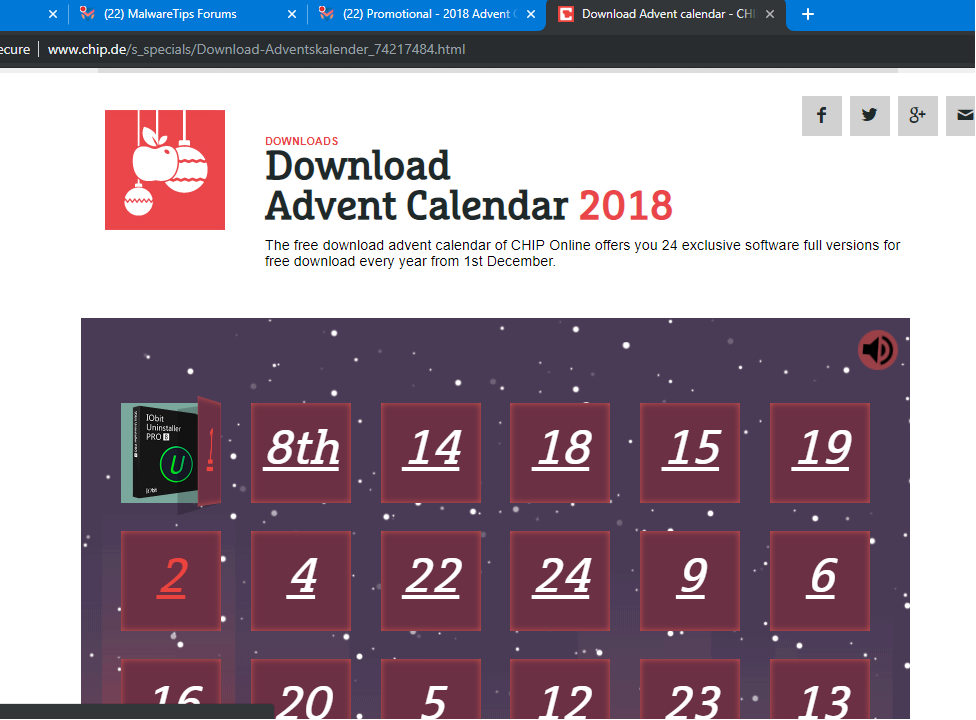Close the Promotional - 2018 Advent tab
This screenshot has height=720, width=976.
coord(531,14)
